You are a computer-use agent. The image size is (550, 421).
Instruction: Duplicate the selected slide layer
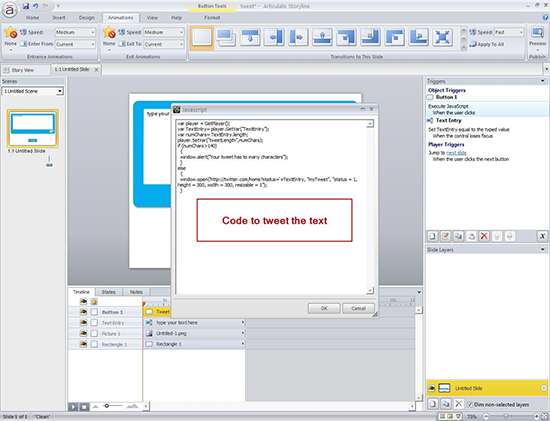(x=445, y=404)
